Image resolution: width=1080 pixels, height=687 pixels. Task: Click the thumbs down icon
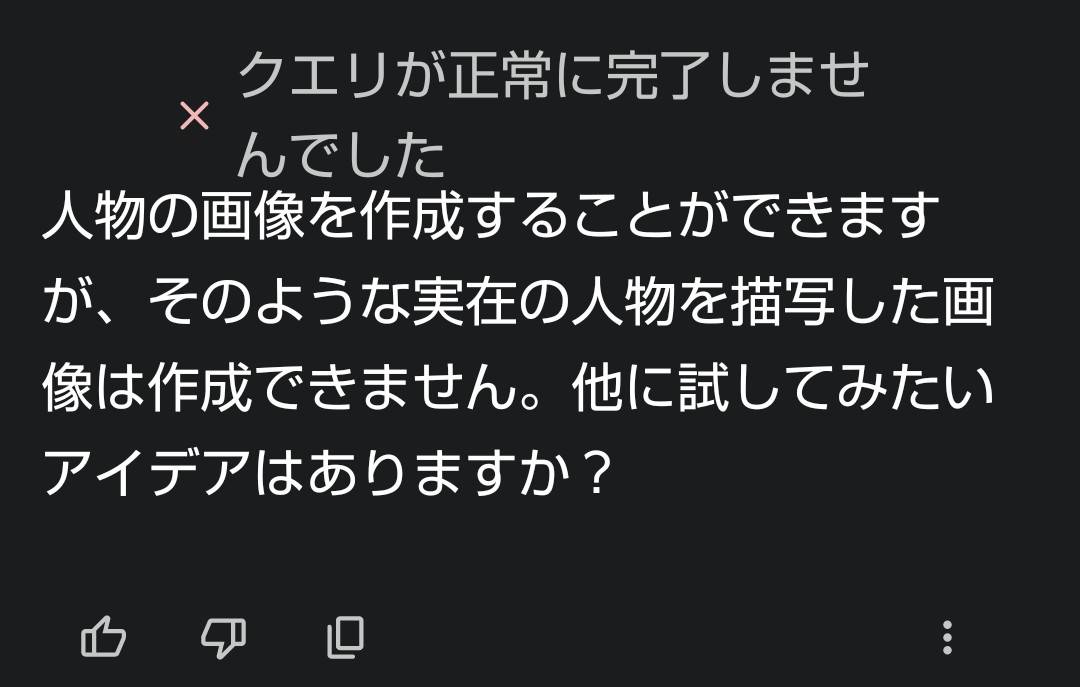coord(223,636)
